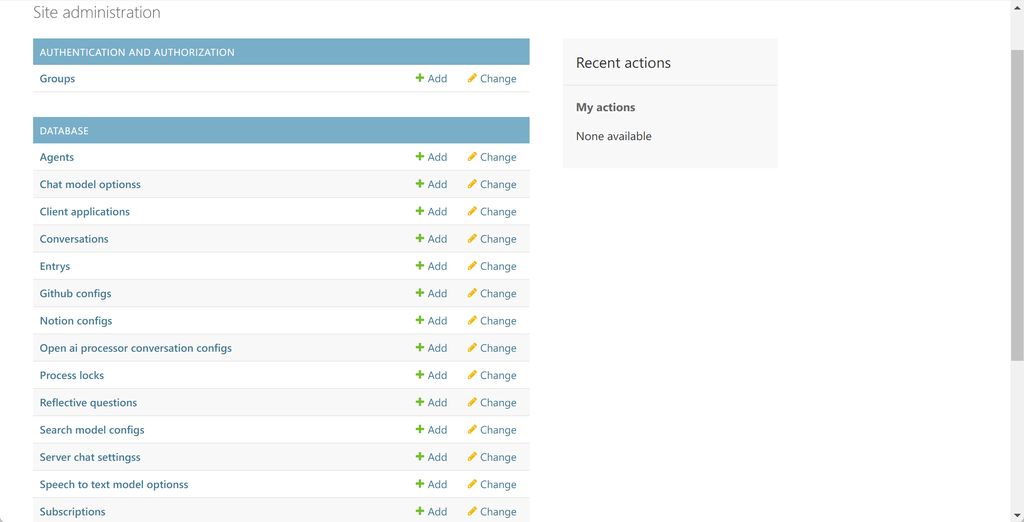The image size is (1024, 522).
Task: Open the Database section header link
Action: (x=64, y=131)
